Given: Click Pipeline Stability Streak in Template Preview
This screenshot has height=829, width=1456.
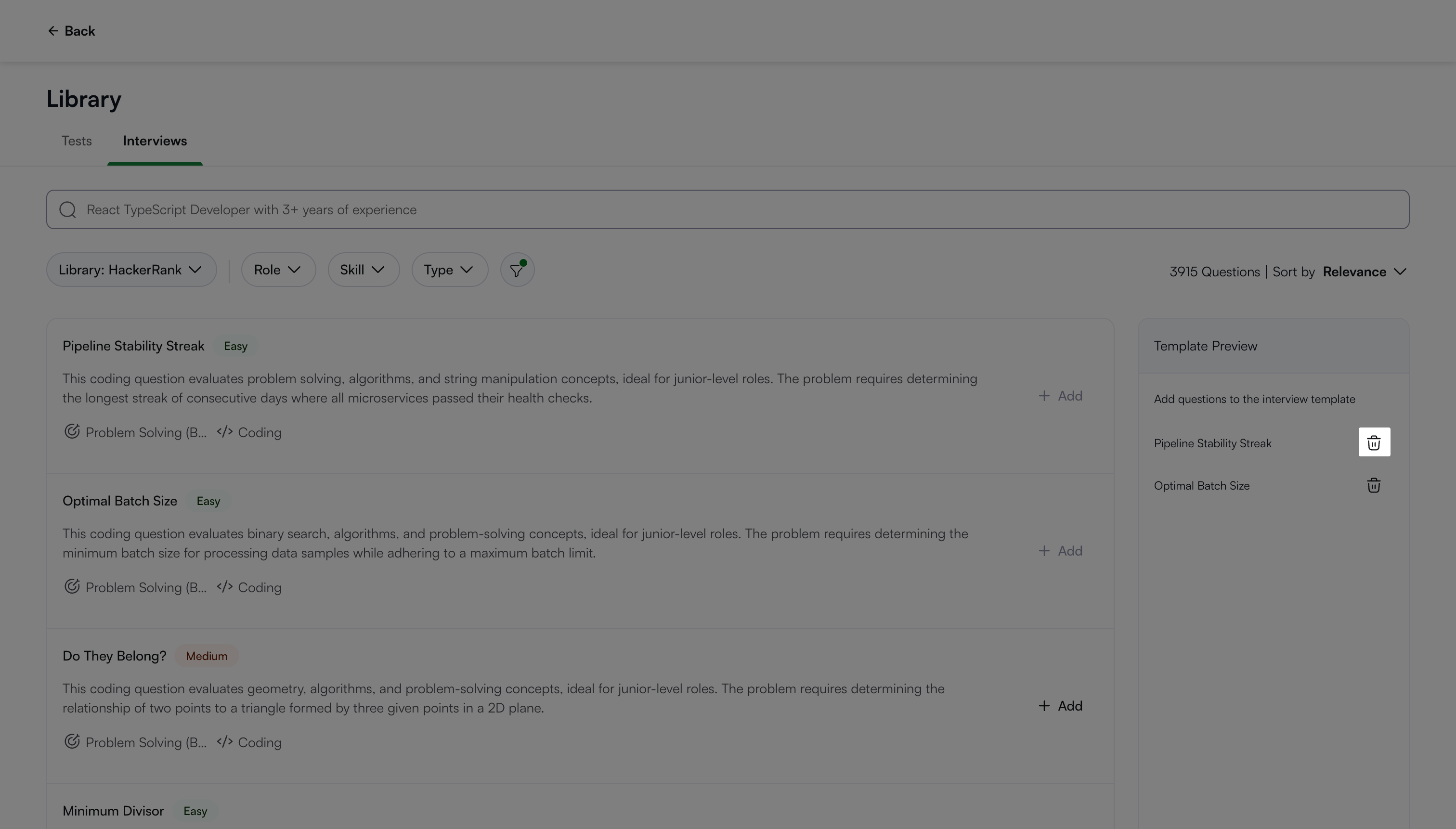Looking at the screenshot, I should point(1212,443).
